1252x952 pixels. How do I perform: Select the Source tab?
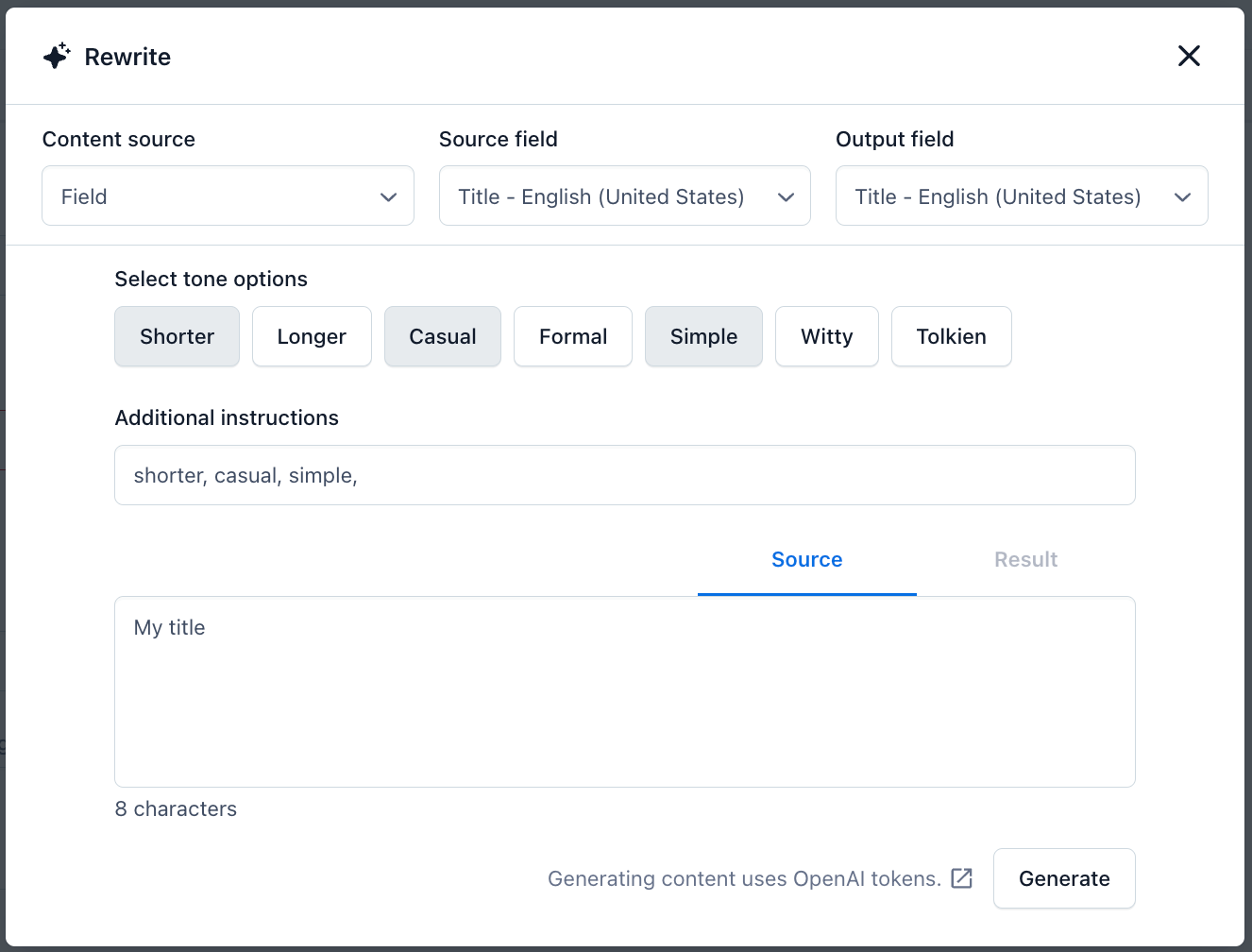click(x=806, y=559)
